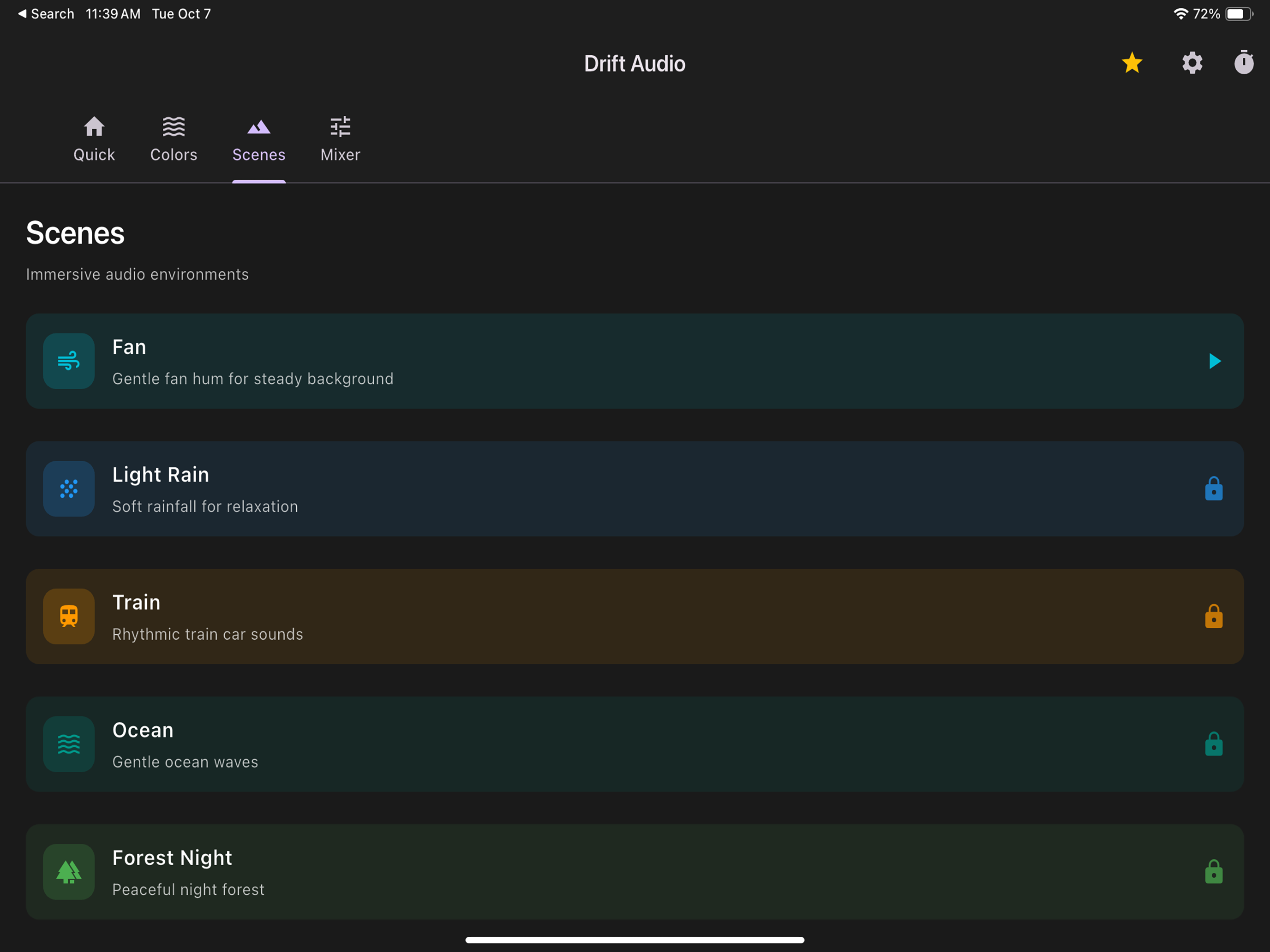Return to Search via back arrow
1270x952 pixels.
pyautogui.click(x=46, y=14)
